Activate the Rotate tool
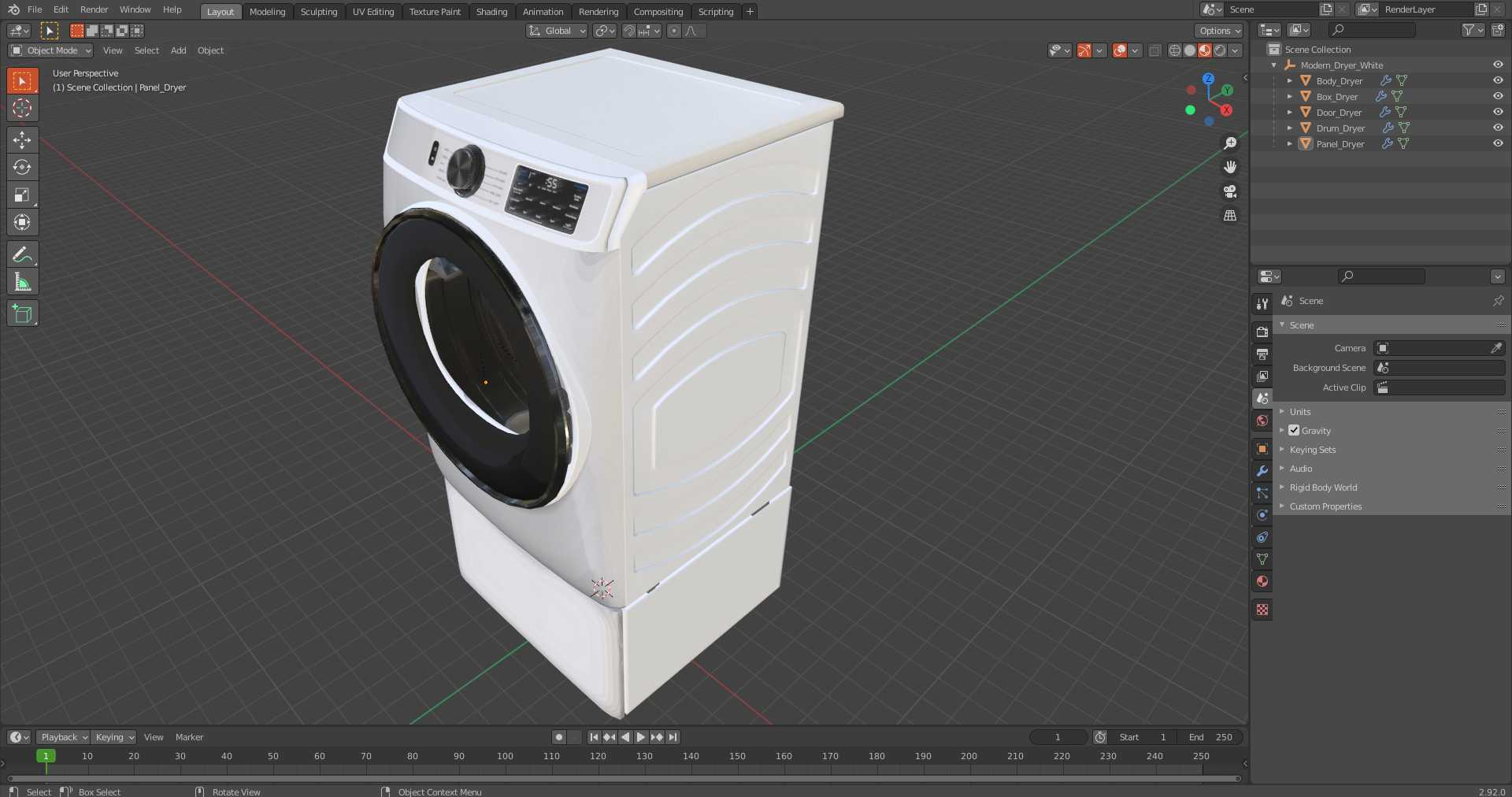Screen dimensions: 1512x797 pyautogui.click(x=22, y=167)
